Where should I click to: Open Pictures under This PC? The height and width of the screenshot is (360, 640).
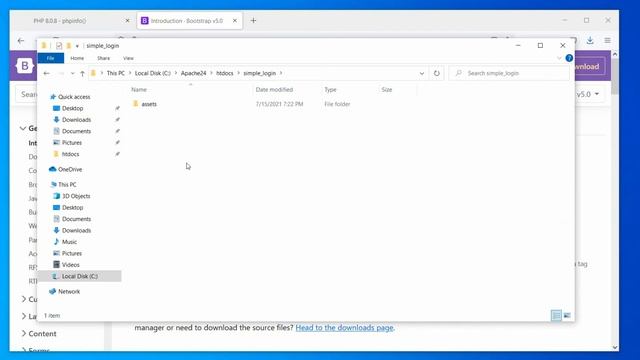tap(72, 253)
